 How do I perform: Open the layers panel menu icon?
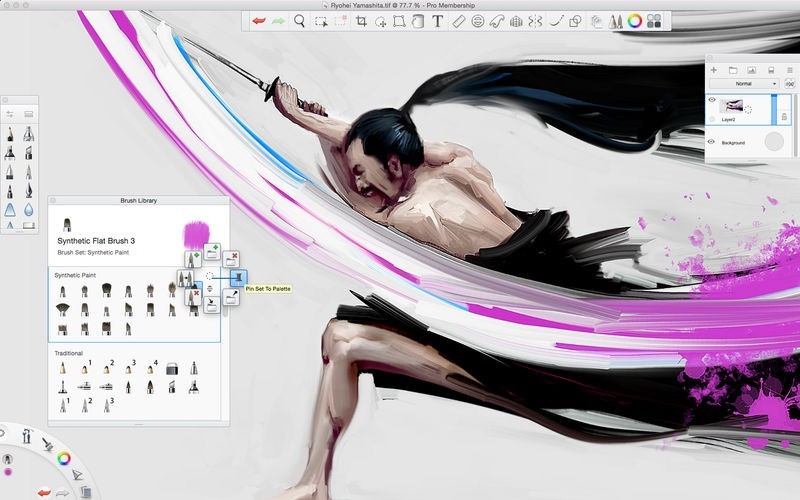[x=789, y=70]
